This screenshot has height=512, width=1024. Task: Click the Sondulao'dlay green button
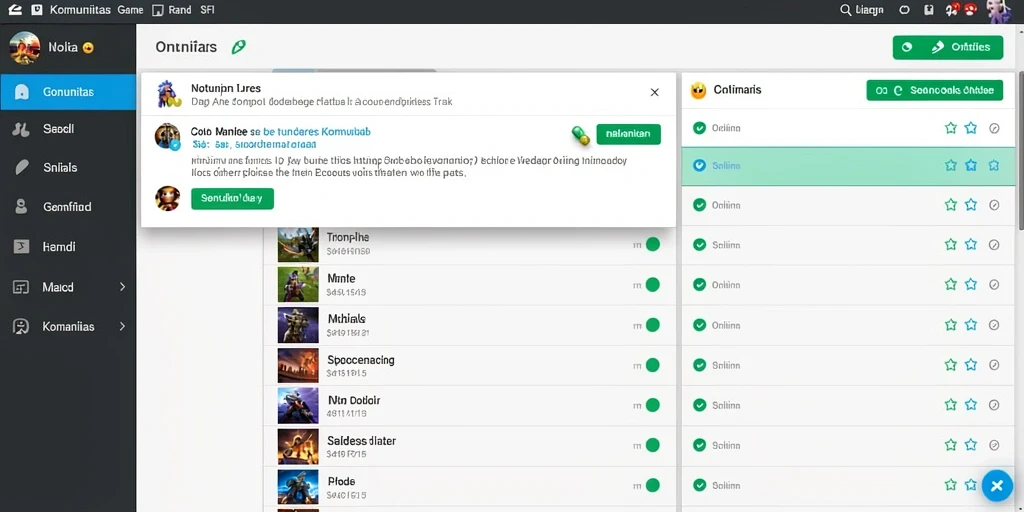[232, 198]
